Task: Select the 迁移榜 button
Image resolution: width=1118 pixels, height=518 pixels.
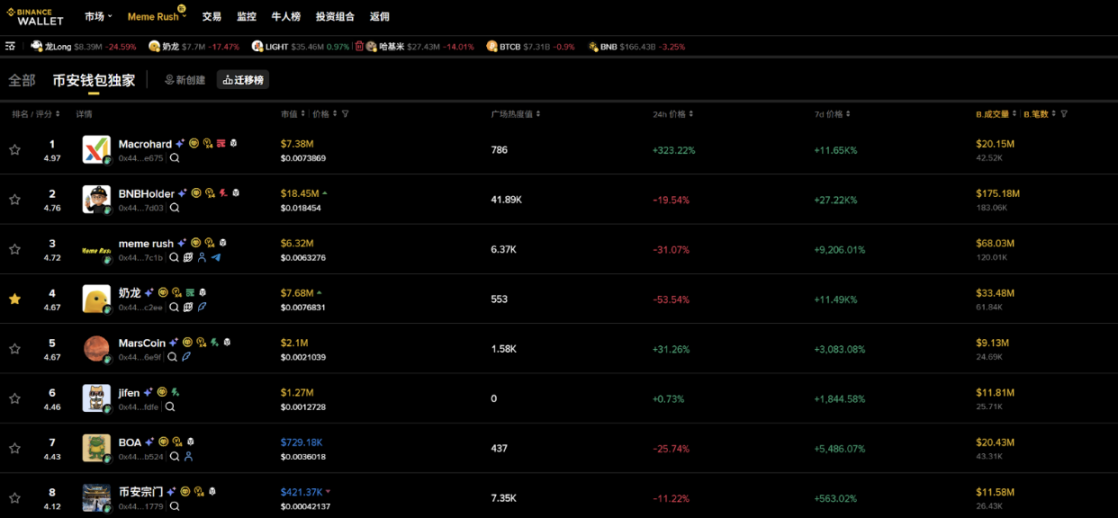Action: 243,80
